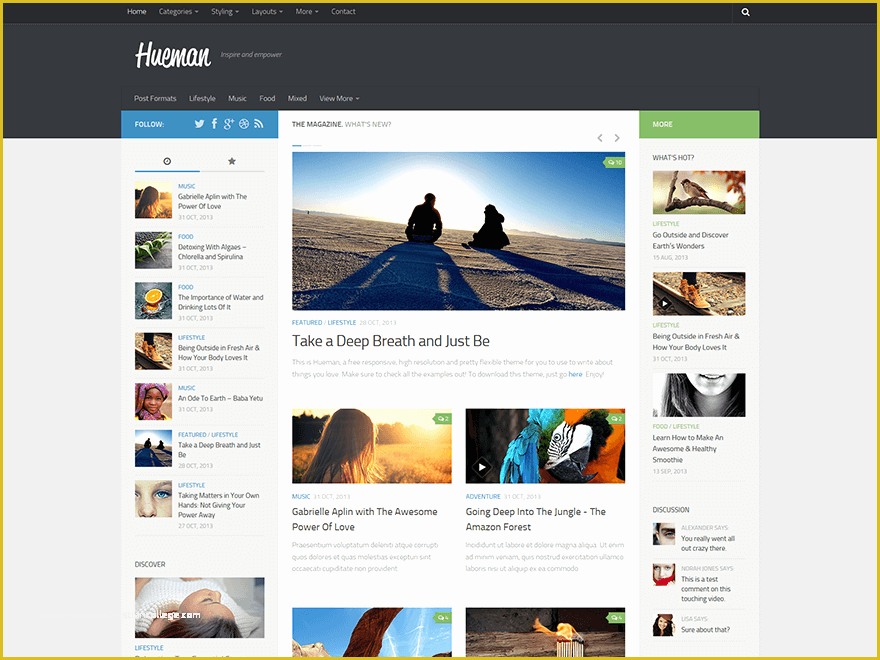Go to Home in top navigation
The image size is (880, 660).
(136, 12)
